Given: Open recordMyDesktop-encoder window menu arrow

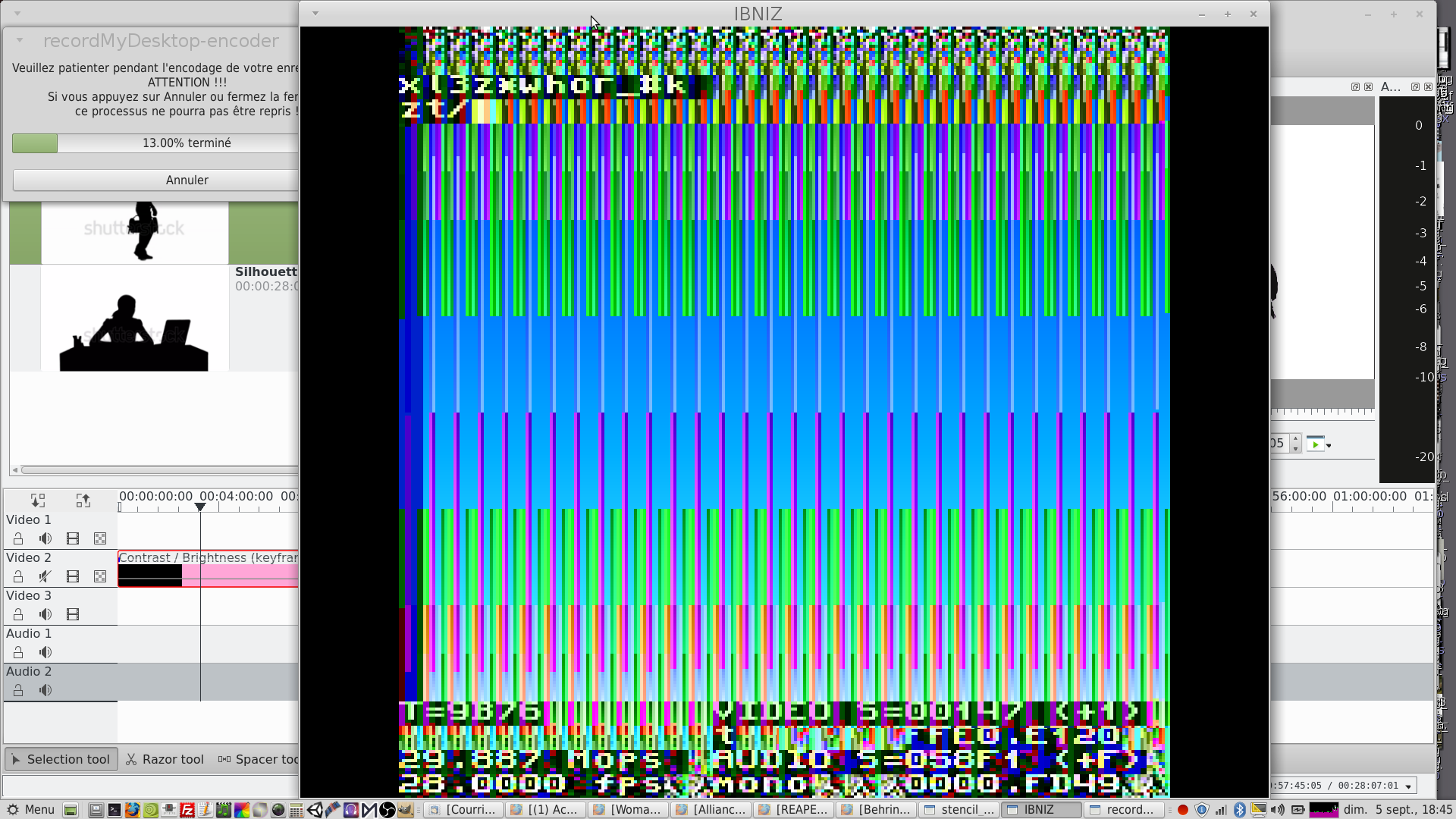Looking at the screenshot, I should pyautogui.click(x=20, y=40).
